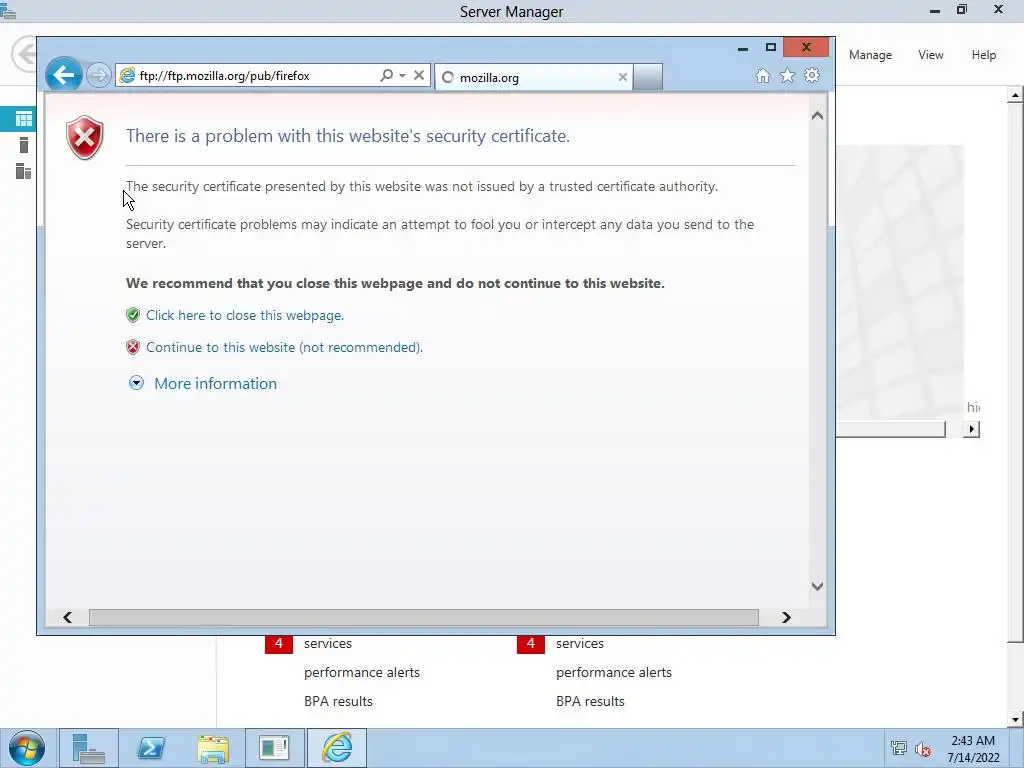
Task: Click the horizontal scroll left arrow
Action: click(x=67, y=617)
